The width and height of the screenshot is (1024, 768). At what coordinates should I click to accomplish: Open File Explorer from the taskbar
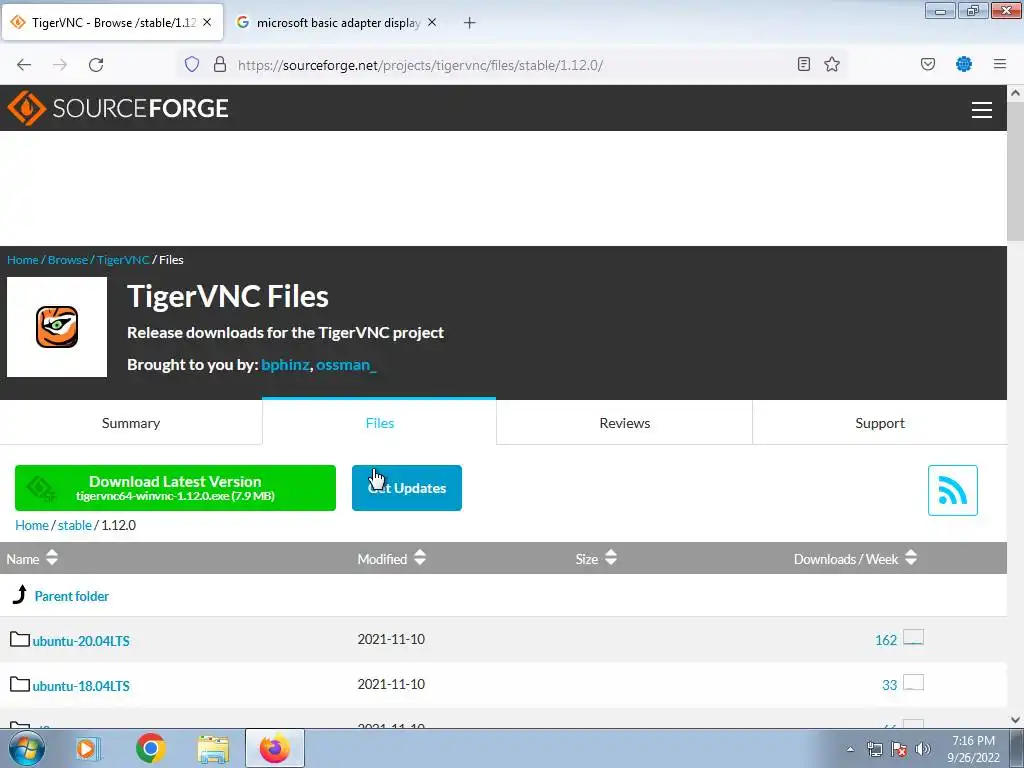click(213, 749)
